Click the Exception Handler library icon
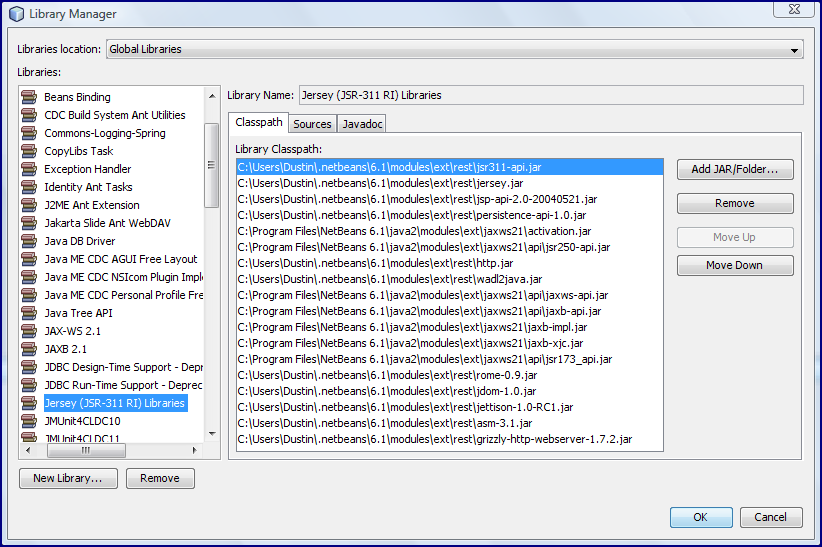Image resolution: width=822 pixels, height=547 pixels. [x=29, y=169]
